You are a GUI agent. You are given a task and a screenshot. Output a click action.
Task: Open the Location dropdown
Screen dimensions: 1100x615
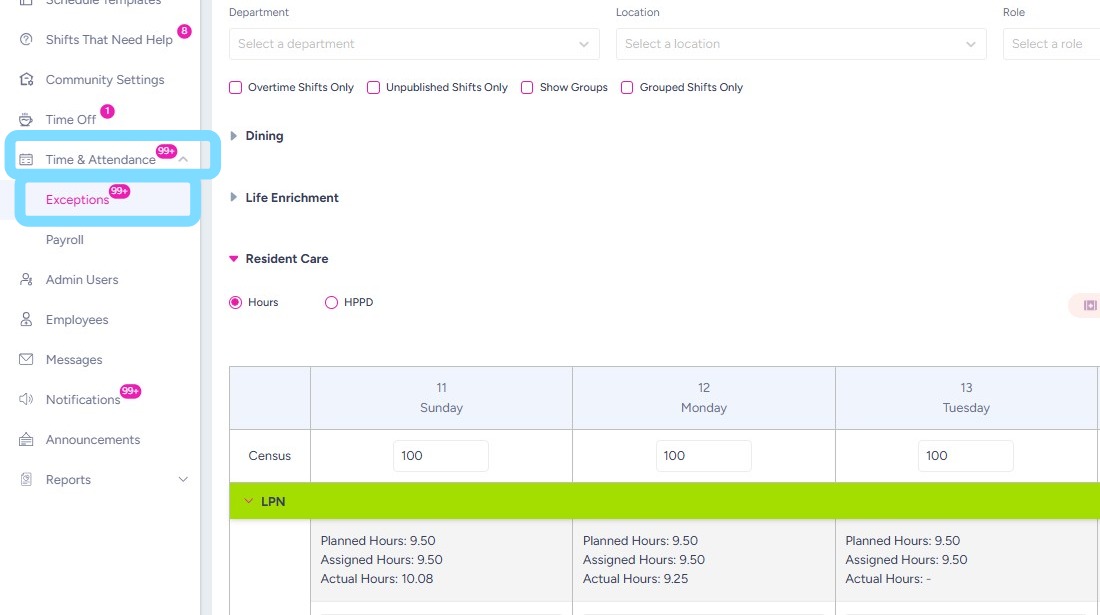[801, 44]
